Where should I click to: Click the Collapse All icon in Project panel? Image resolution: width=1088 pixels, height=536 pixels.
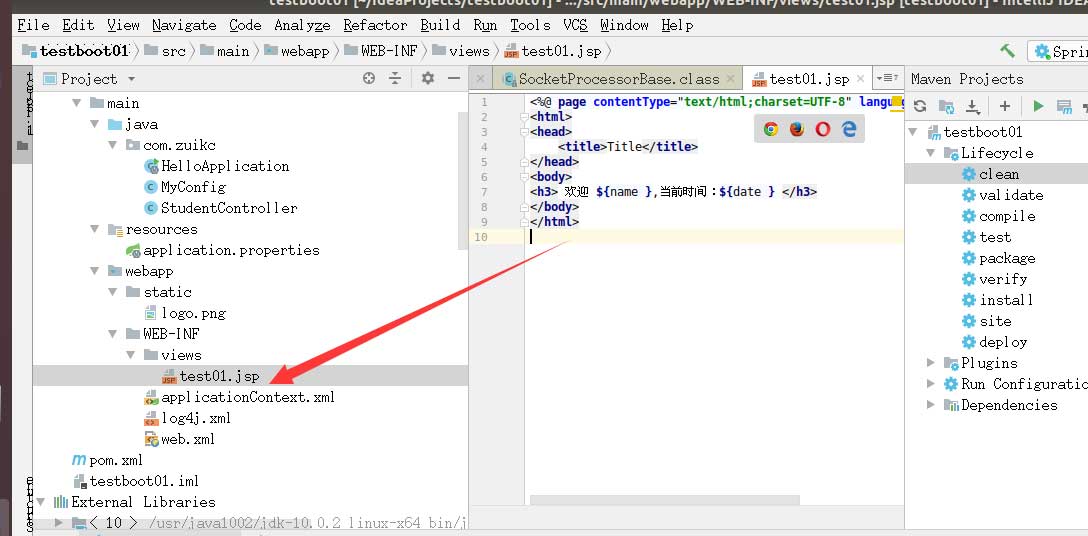click(395, 78)
